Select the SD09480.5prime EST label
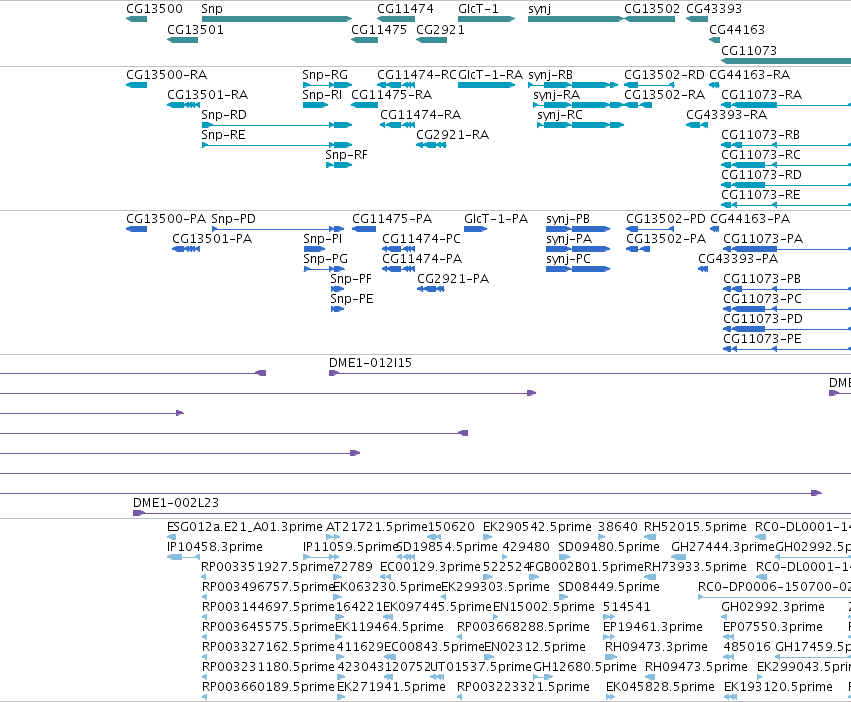The height and width of the screenshot is (702, 851). [609, 547]
